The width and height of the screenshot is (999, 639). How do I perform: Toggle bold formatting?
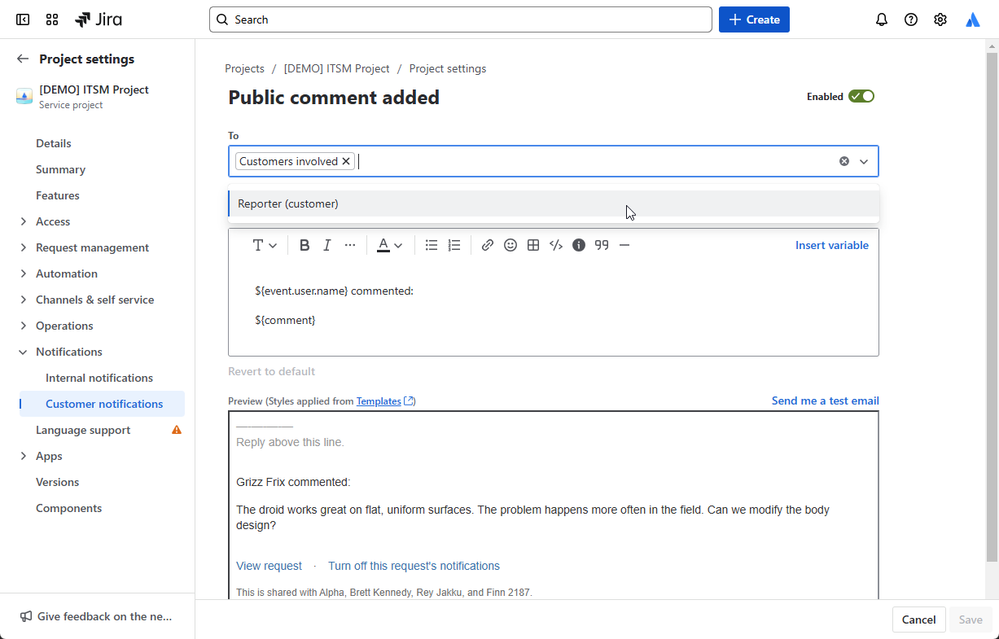[305, 245]
